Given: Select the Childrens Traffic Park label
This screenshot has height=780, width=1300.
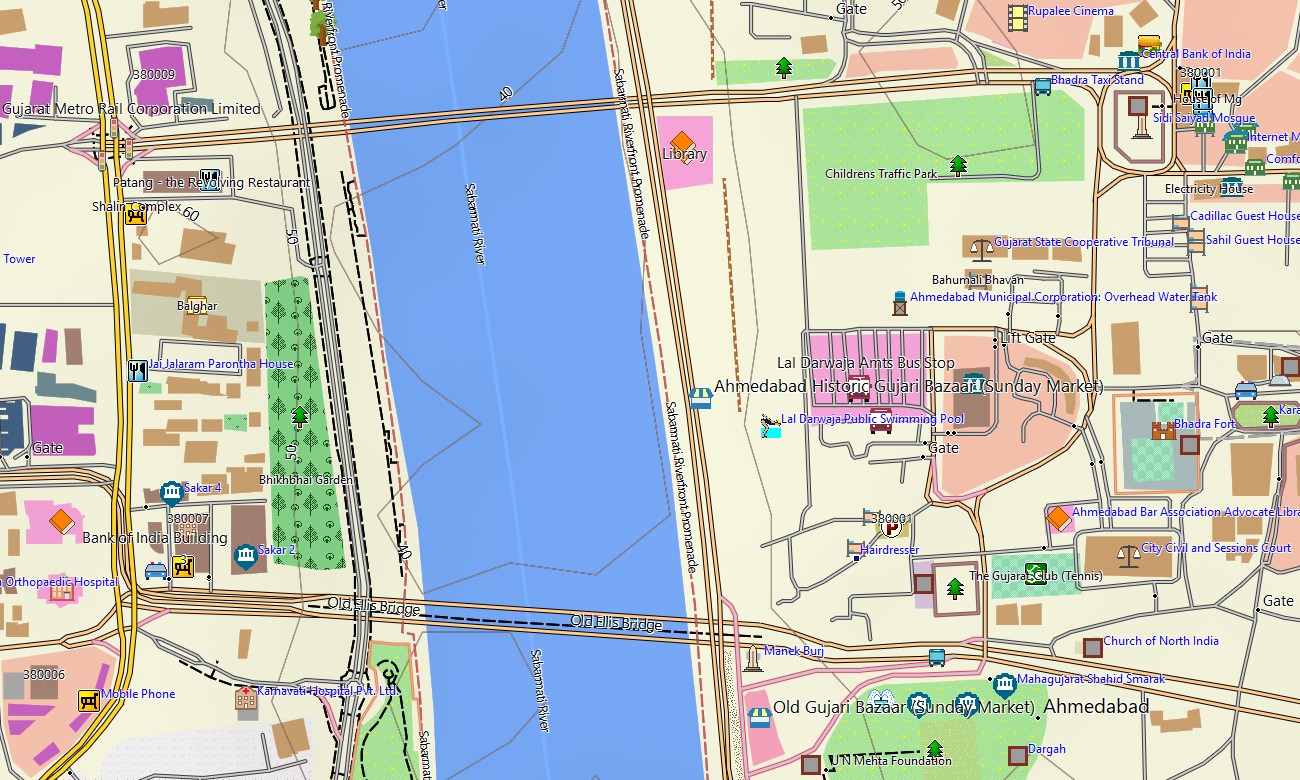Looking at the screenshot, I should pos(881,174).
